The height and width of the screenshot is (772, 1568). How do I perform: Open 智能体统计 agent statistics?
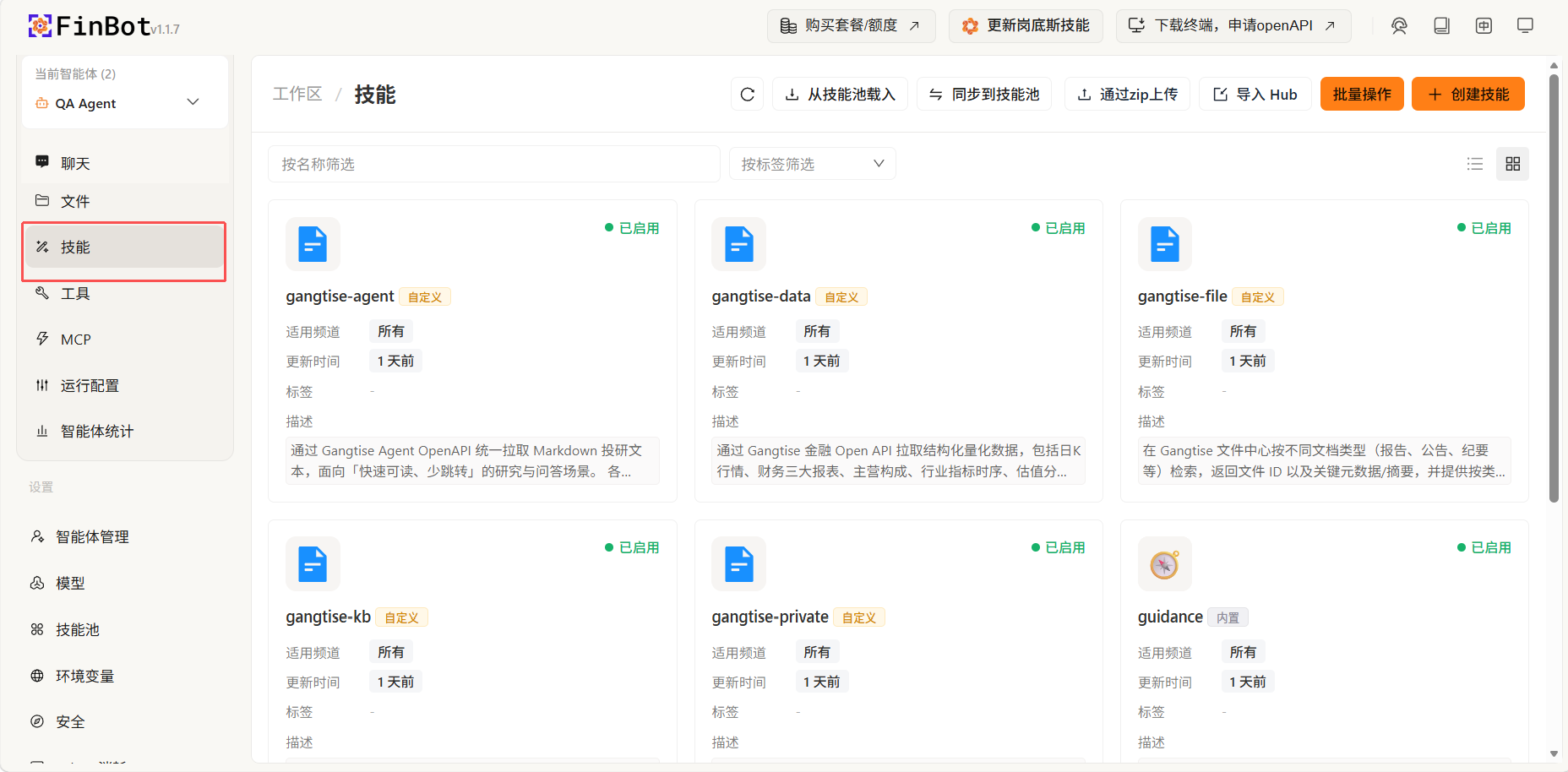coord(125,431)
